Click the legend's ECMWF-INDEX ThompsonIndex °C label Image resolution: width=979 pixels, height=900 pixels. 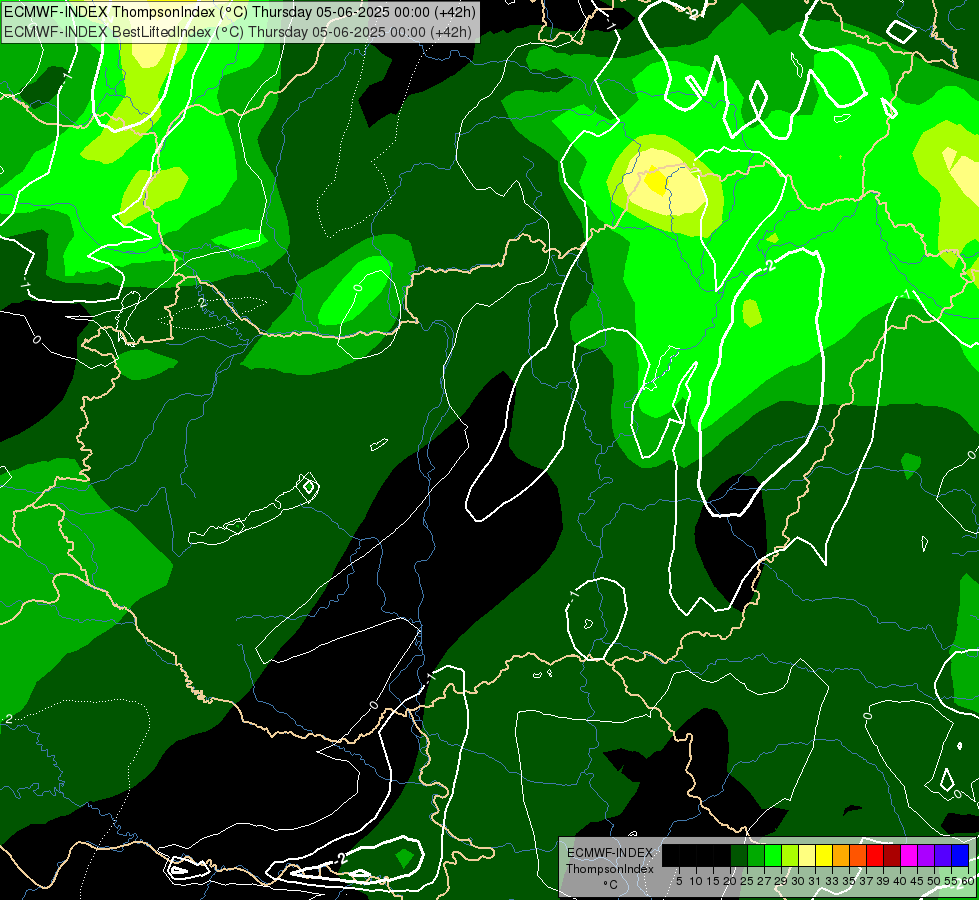tap(610, 869)
